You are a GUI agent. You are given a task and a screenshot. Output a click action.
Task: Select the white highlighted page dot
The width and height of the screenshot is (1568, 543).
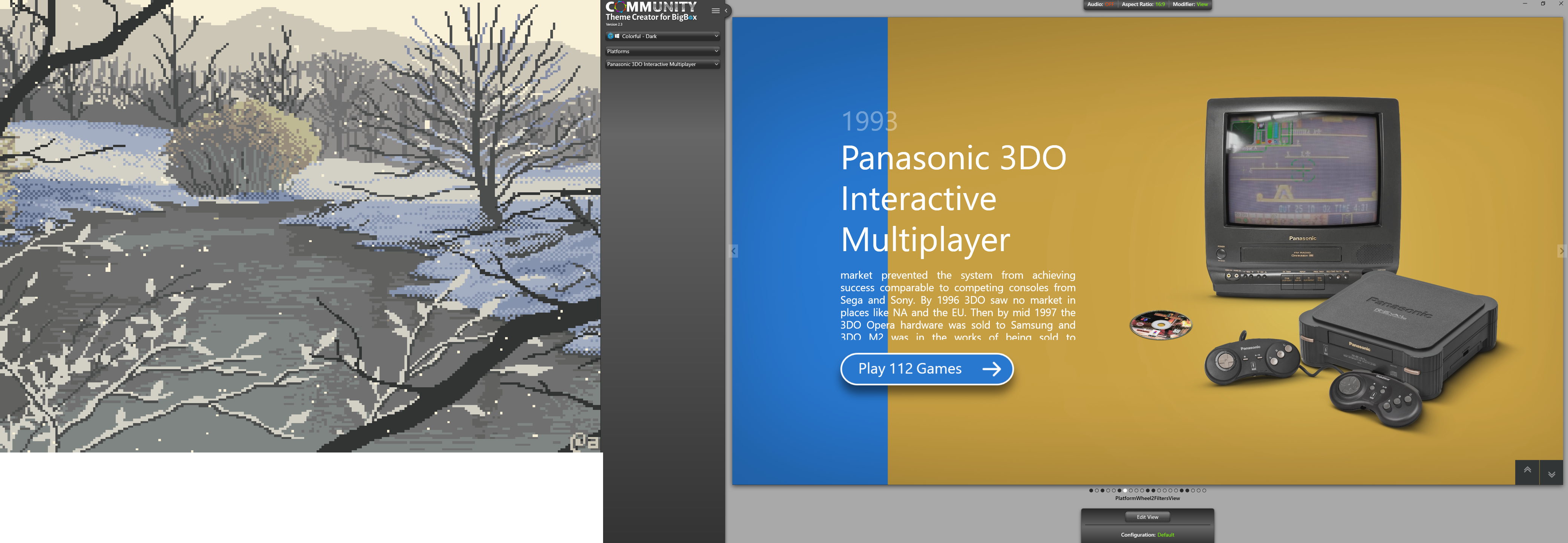click(1125, 491)
